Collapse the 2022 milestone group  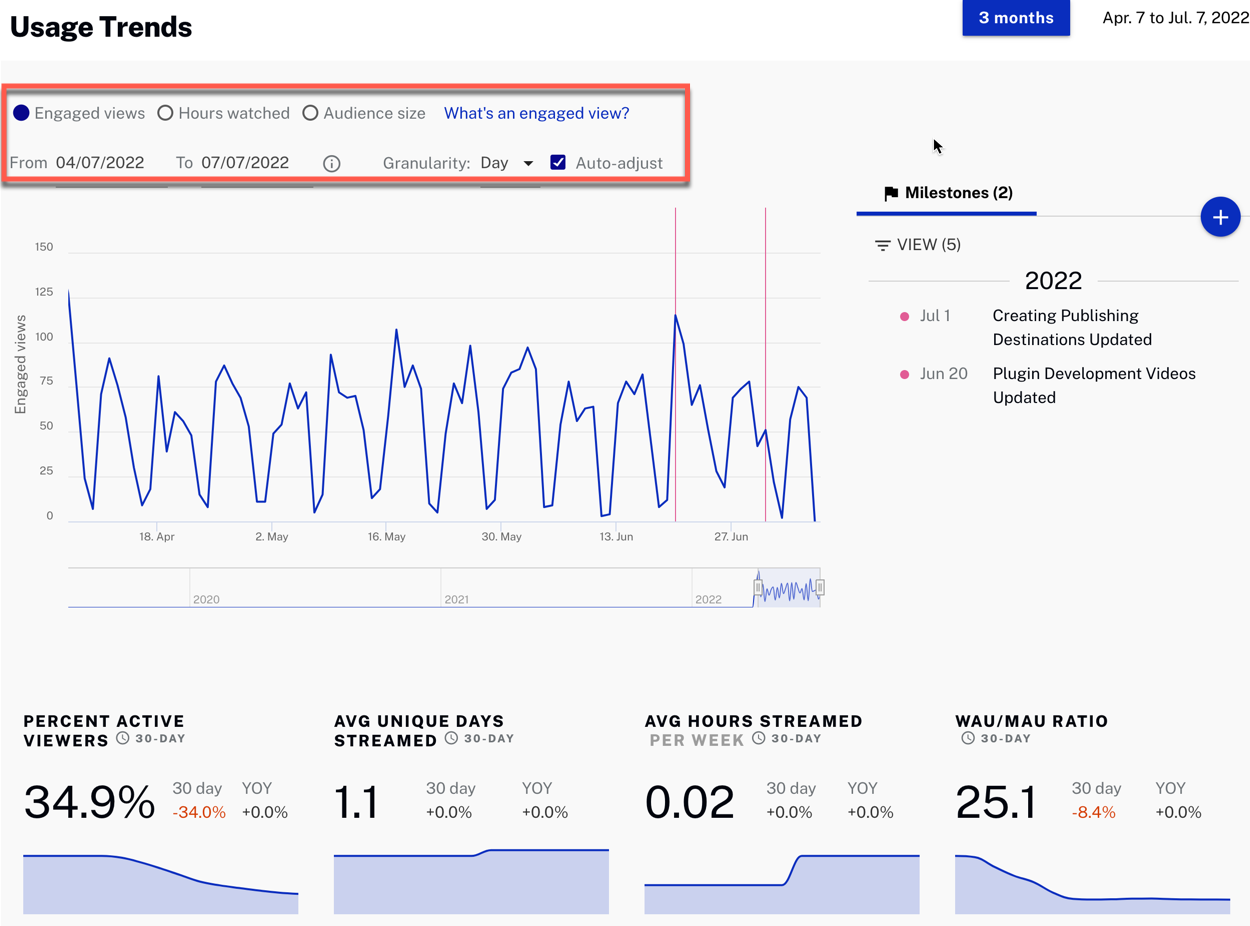(x=1053, y=281)
